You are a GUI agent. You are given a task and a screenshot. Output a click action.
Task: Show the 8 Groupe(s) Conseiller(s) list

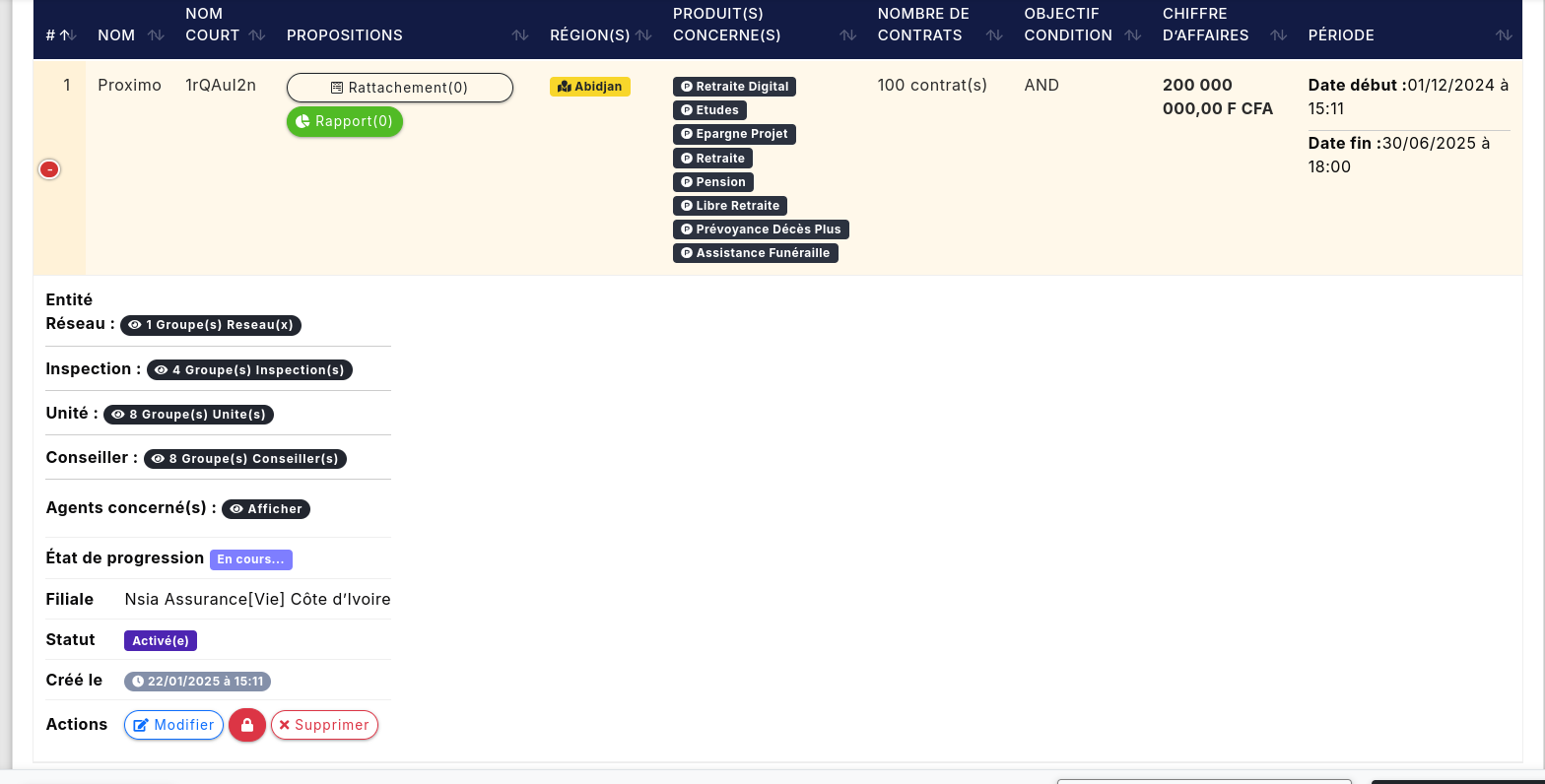pyautogui.click(x=245, y=459)
